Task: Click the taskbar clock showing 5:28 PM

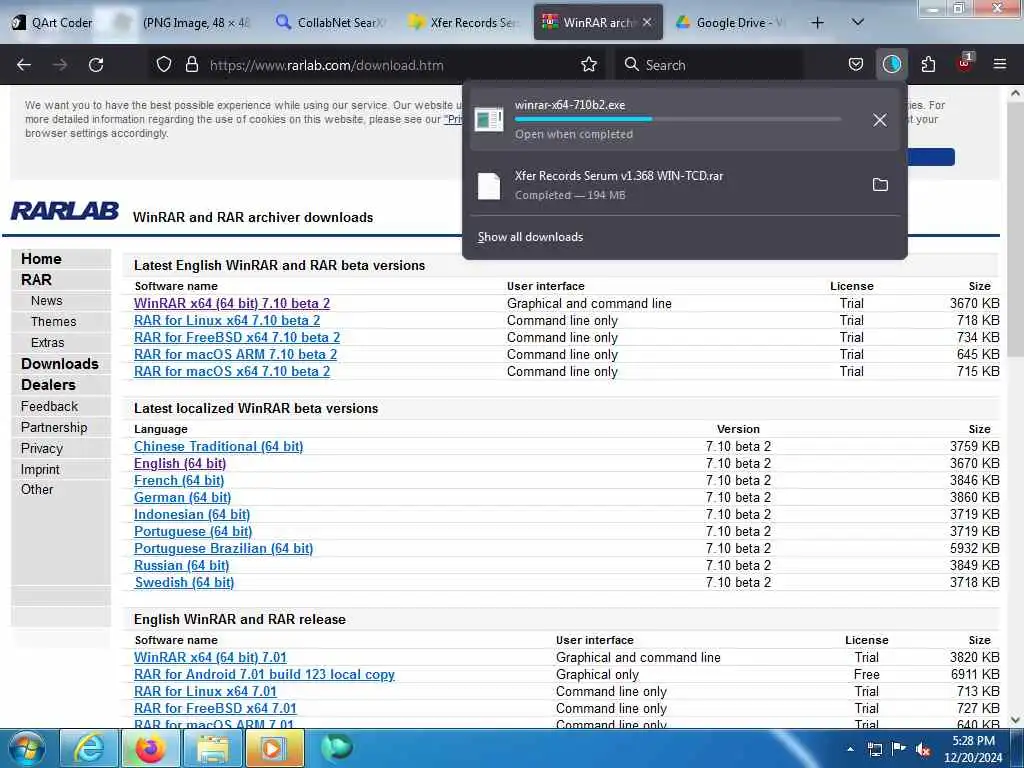Action: [973, 749]
